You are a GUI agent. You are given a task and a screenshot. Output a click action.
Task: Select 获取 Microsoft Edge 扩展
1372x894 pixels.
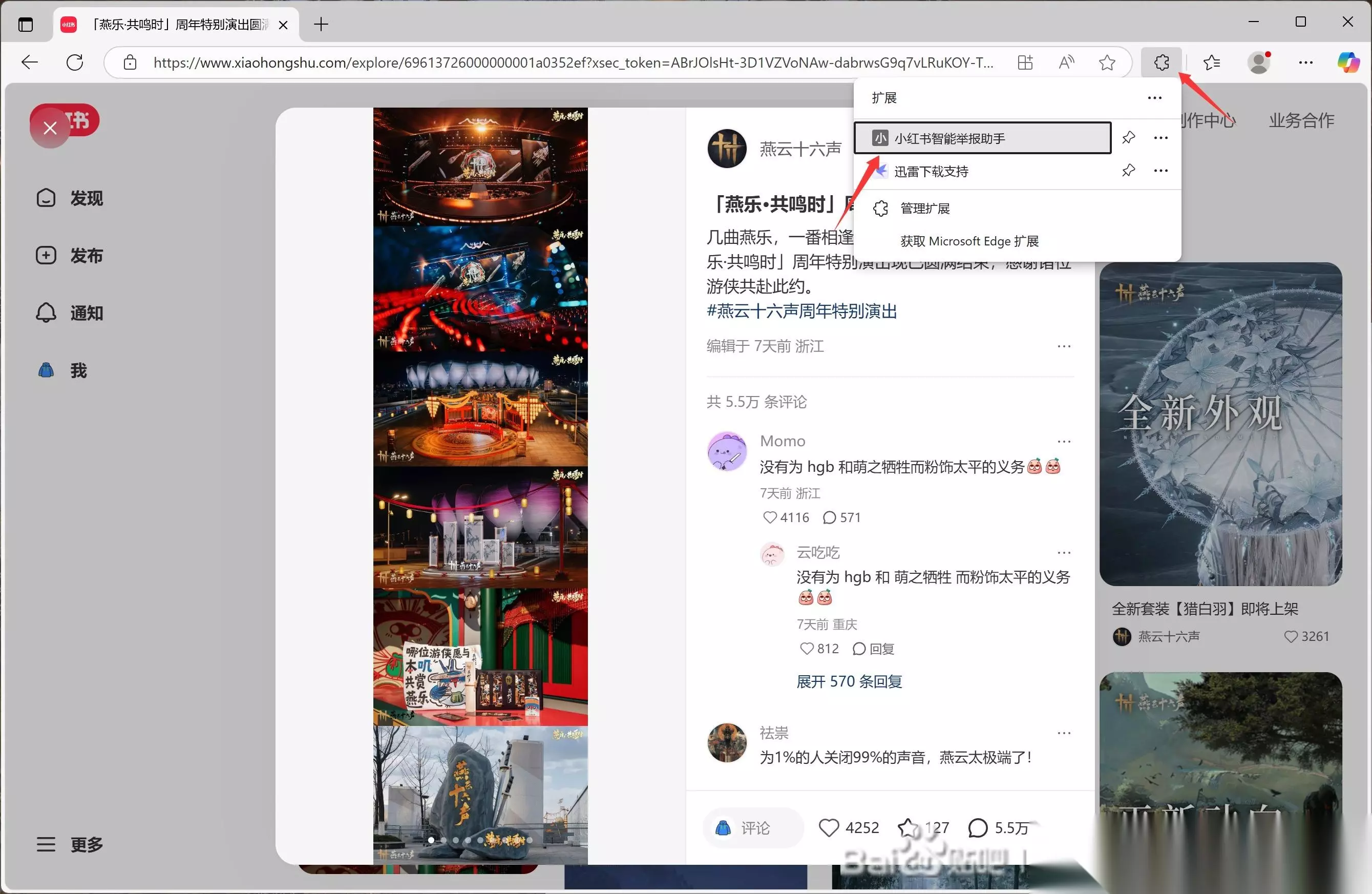click(x=1017, y=241)
